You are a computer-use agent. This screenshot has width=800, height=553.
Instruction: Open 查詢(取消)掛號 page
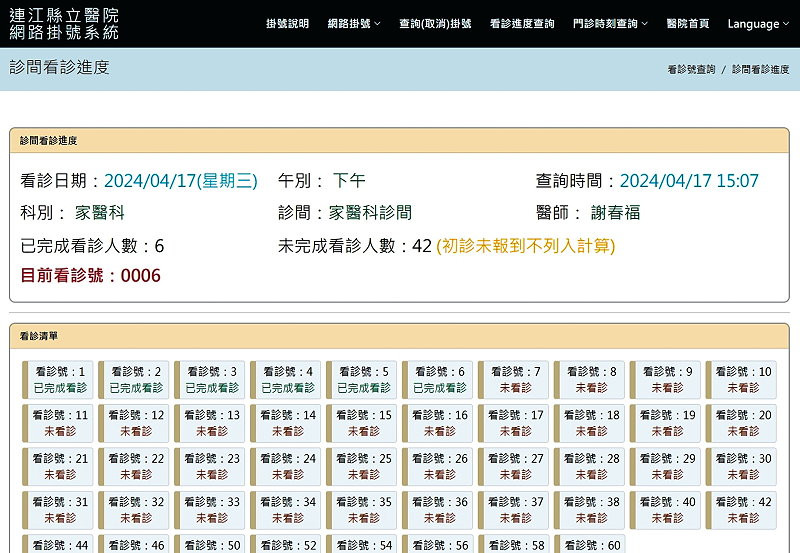click(x=435, y=23)
